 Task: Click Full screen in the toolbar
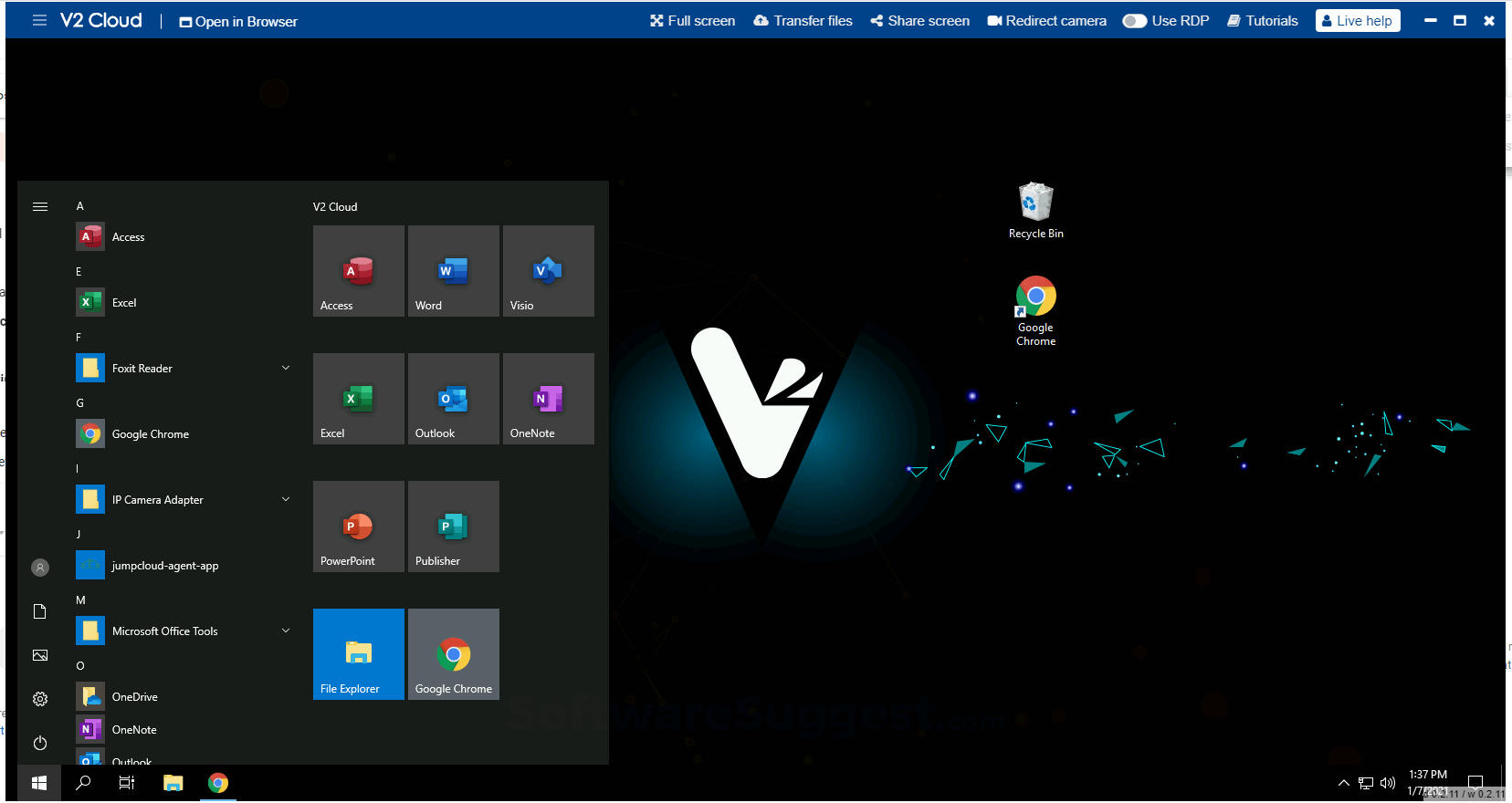692,21
